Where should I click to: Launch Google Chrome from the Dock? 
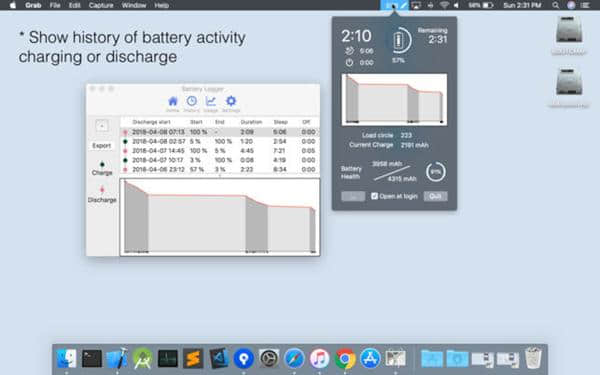(x=345, y=359)
